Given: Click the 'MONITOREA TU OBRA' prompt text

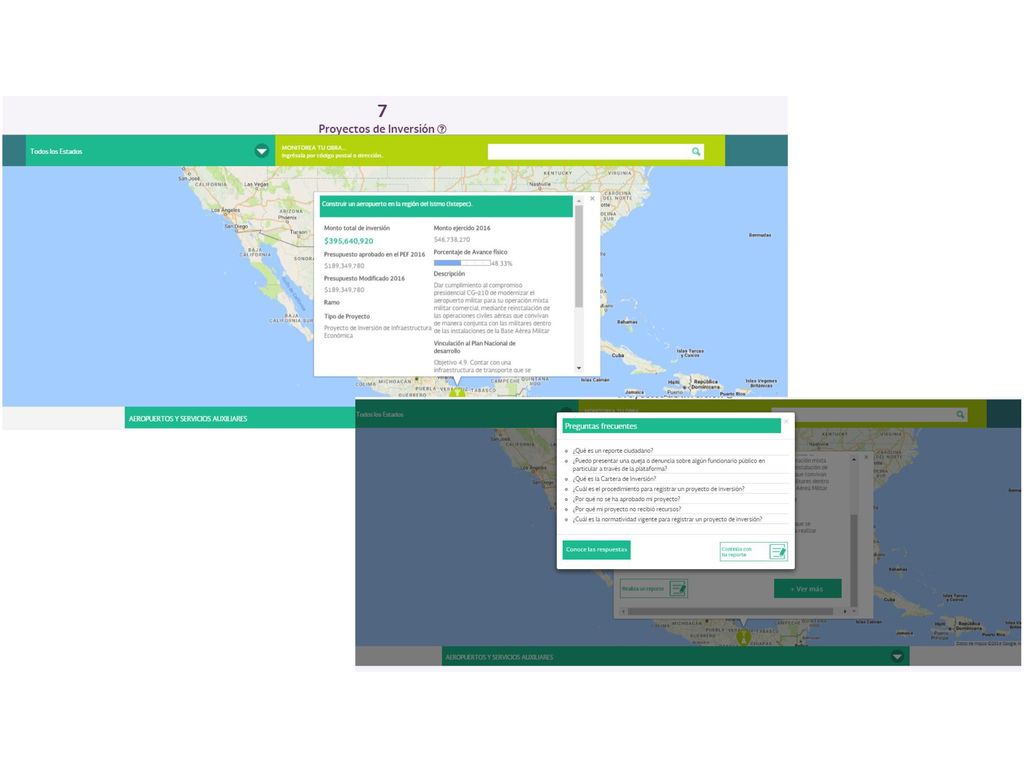Looking at the screenshot, I should (314, 148).
